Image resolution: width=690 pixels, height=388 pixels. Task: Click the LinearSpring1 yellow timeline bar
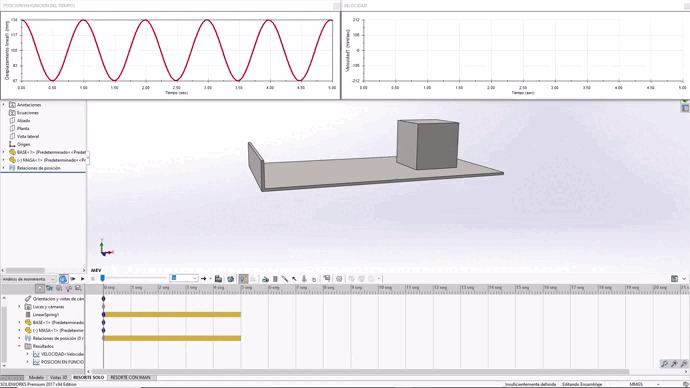click(172, 315)
